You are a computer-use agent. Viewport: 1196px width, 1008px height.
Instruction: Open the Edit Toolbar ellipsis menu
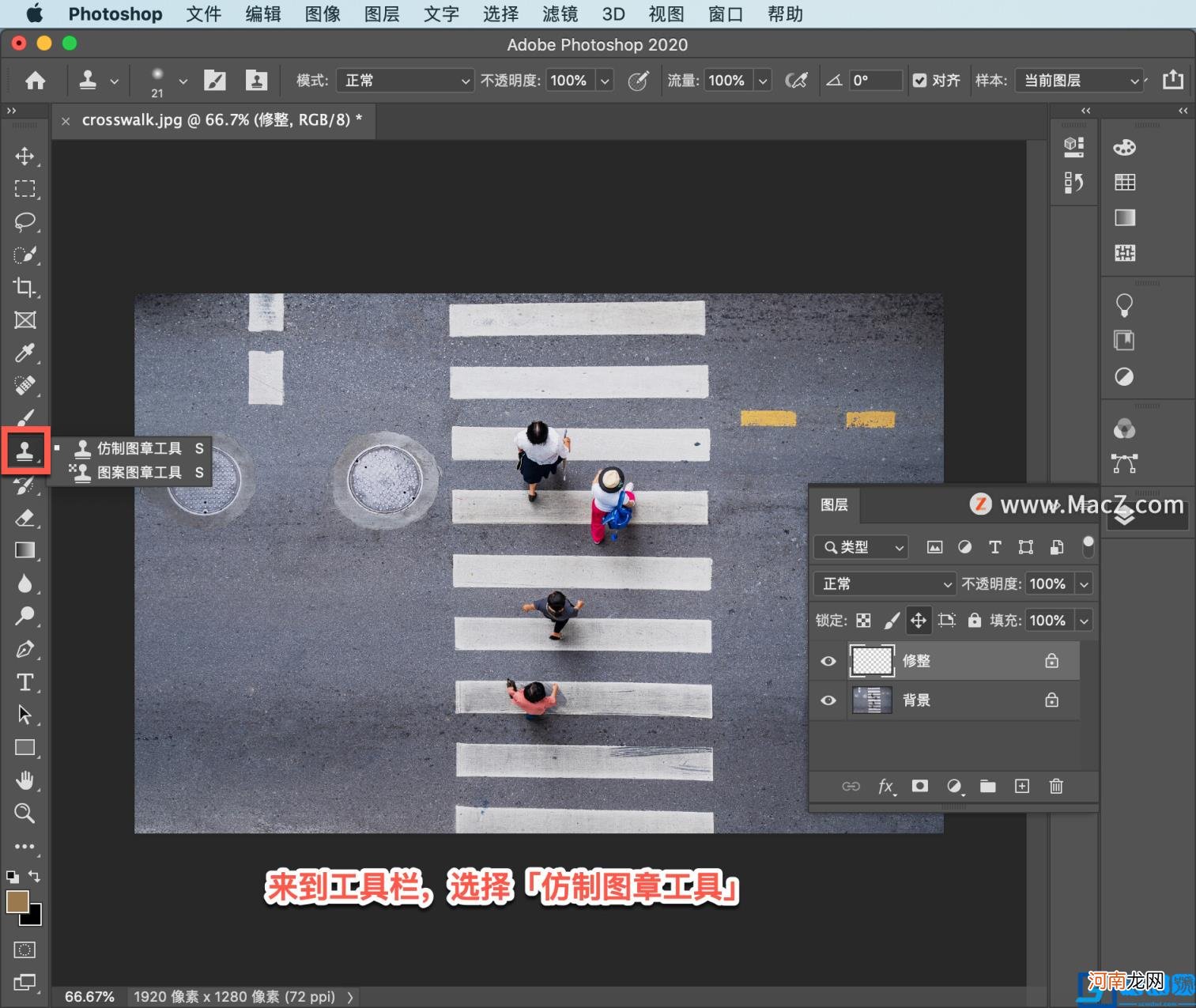[x=25, y=846]
